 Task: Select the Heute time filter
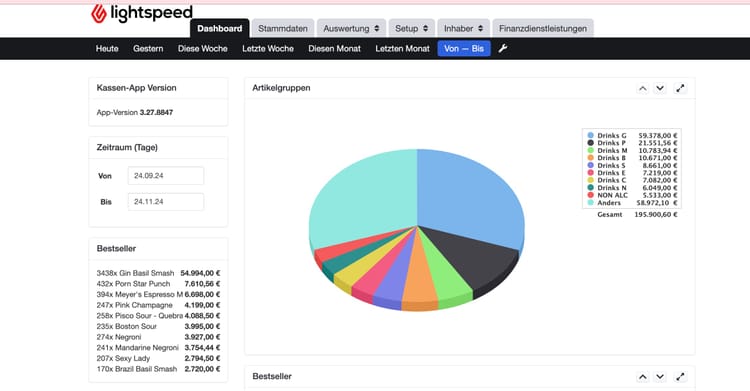pos(107,48)
